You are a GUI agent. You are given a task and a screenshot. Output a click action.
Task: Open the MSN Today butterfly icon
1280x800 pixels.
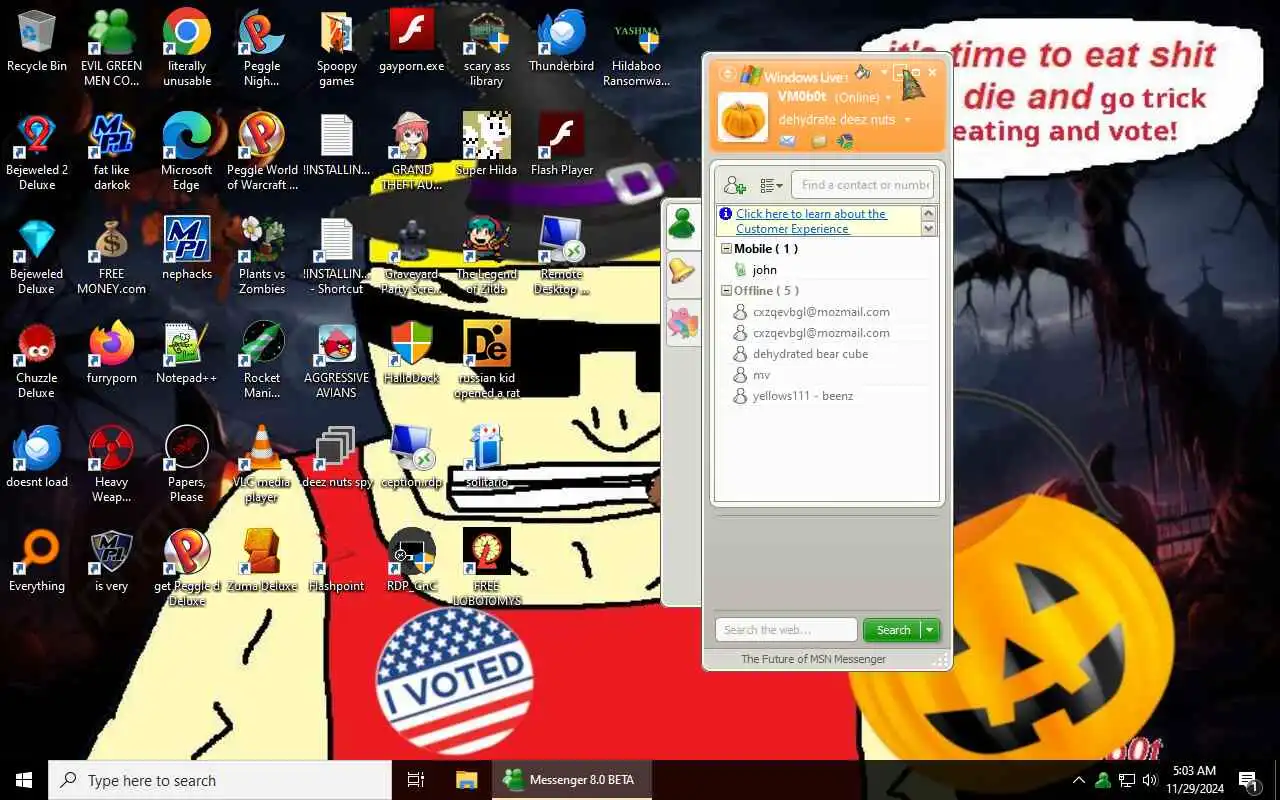(845, 141)
